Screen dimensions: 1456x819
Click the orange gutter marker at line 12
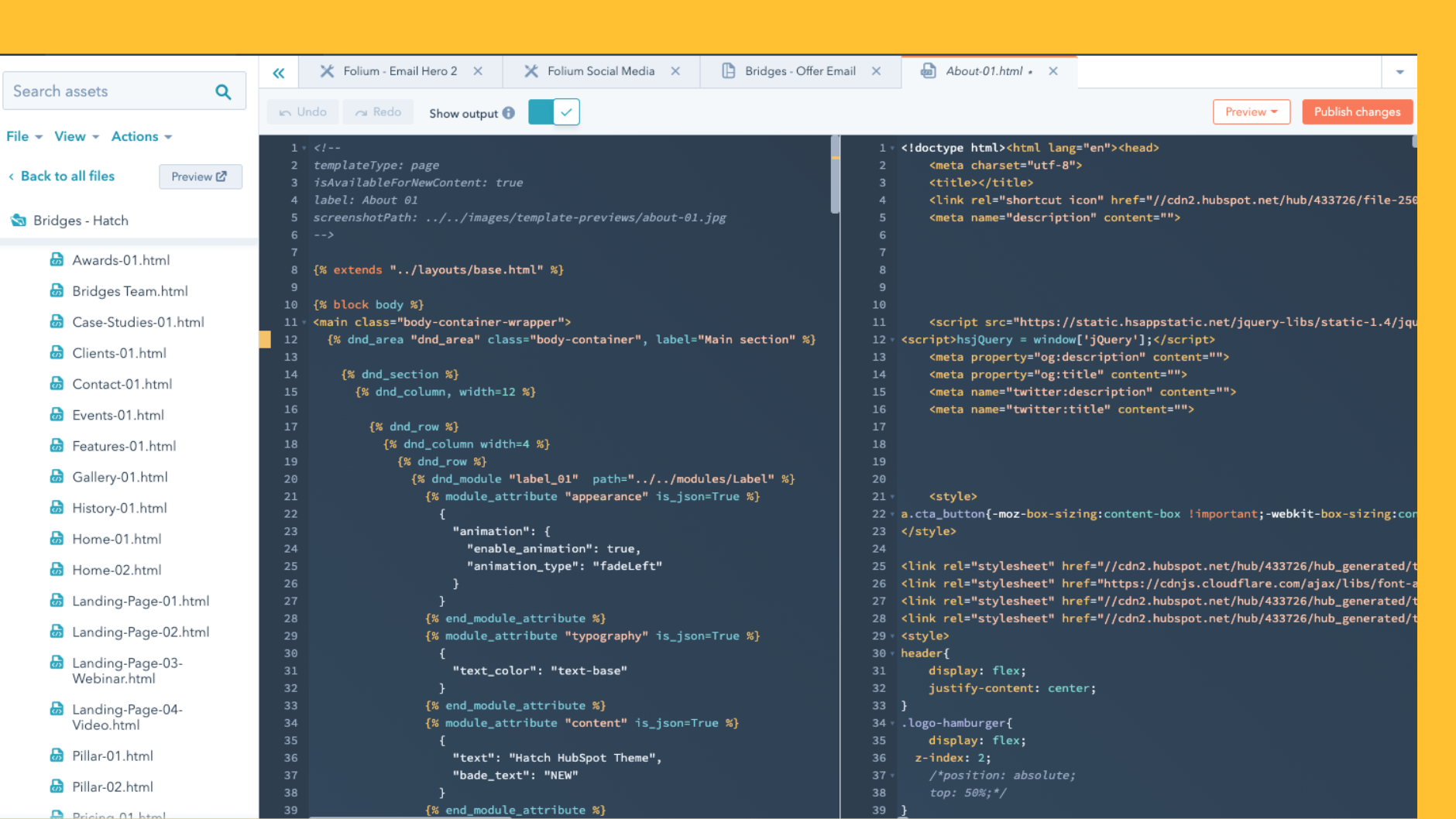(265, 339)
